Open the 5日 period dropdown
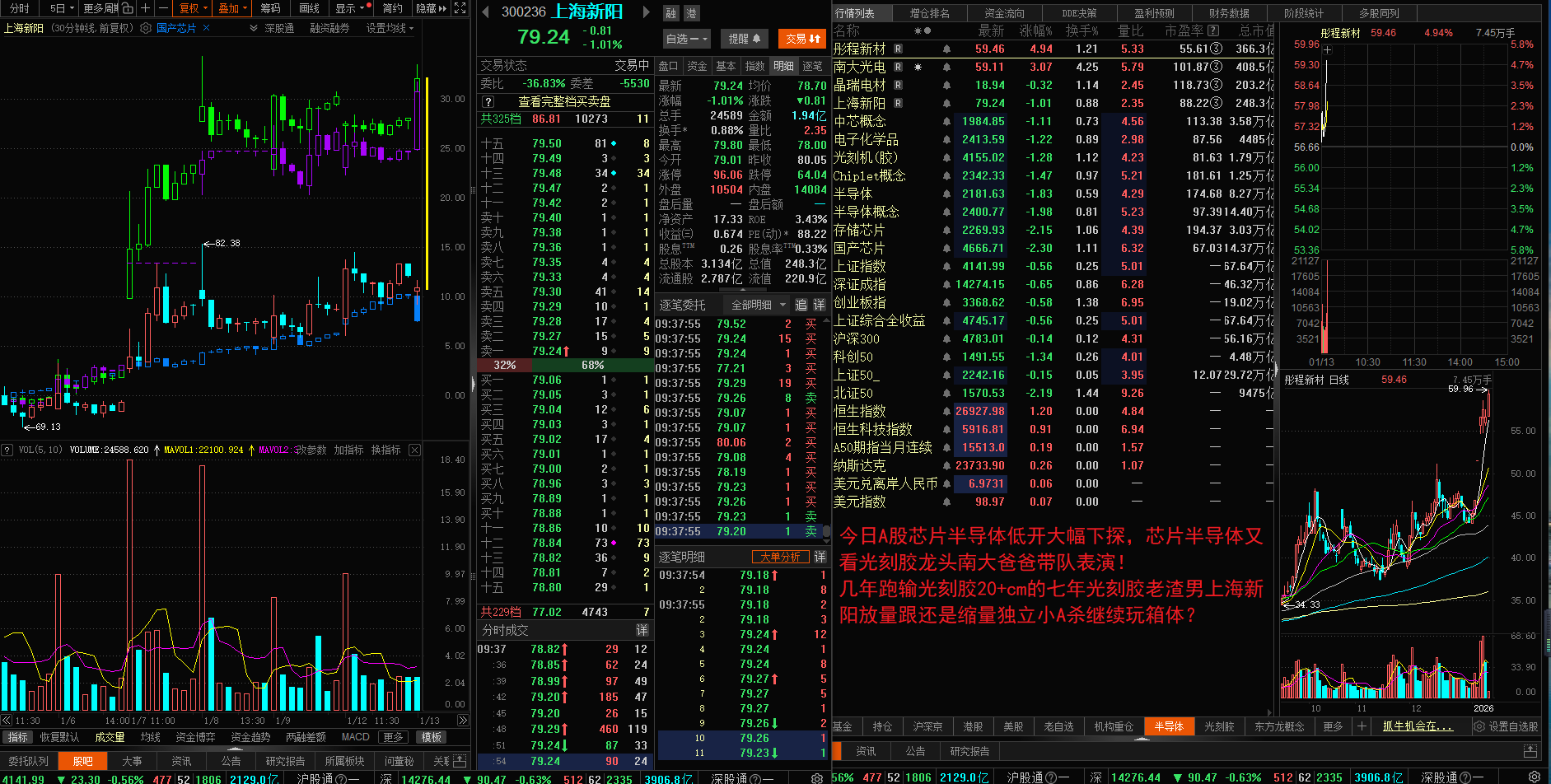This screenshot has width=1551, height=784. [x=61, y=8]
